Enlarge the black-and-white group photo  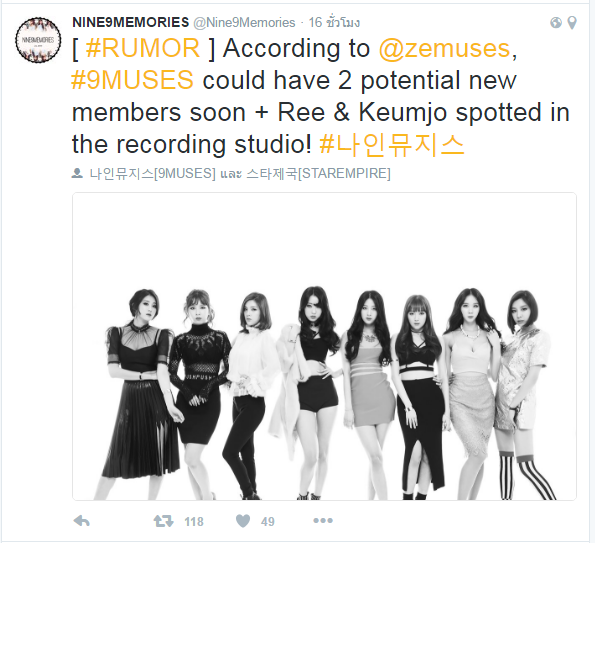point(324,346)
